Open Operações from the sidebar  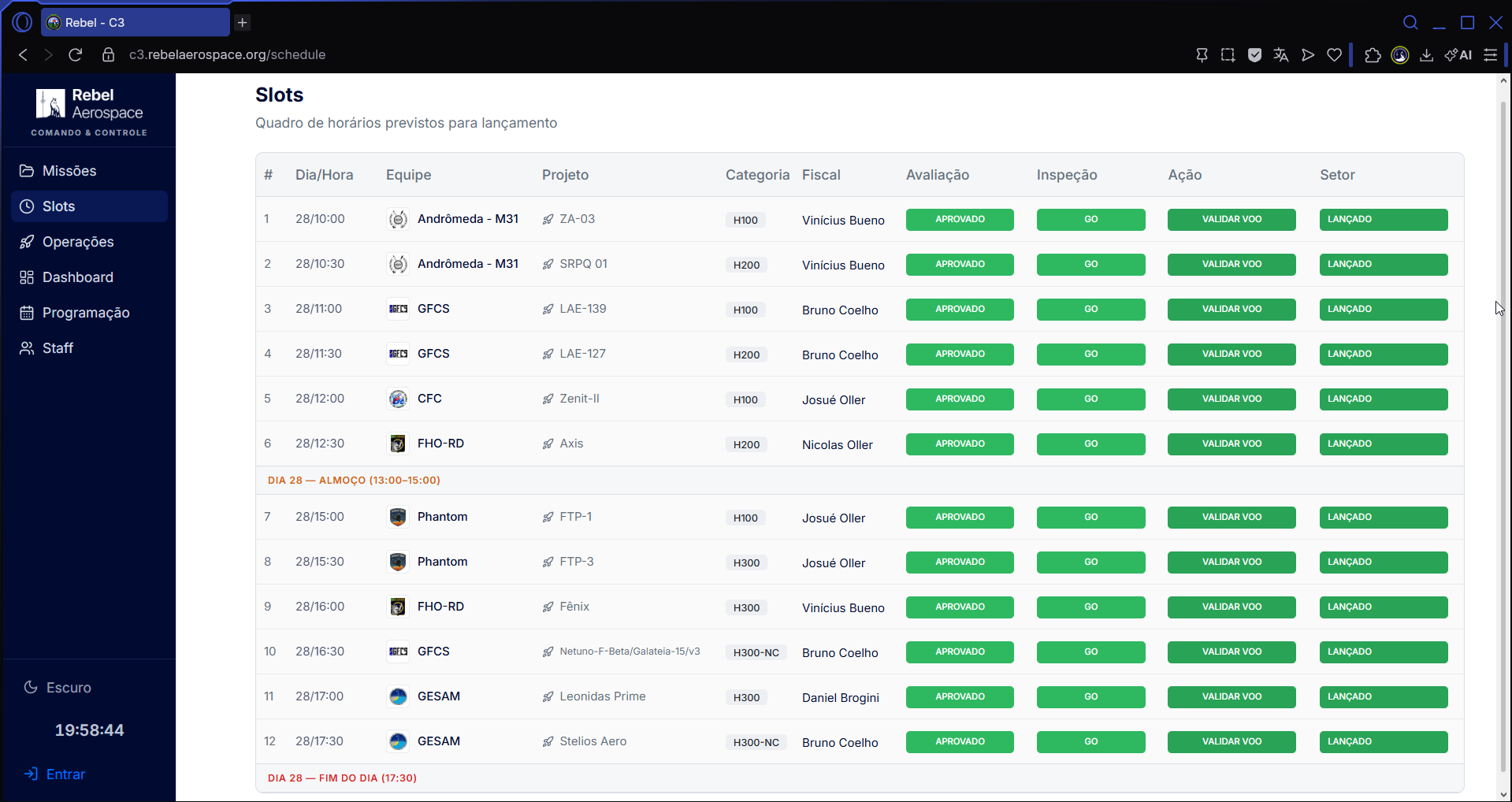coord(89,242)
